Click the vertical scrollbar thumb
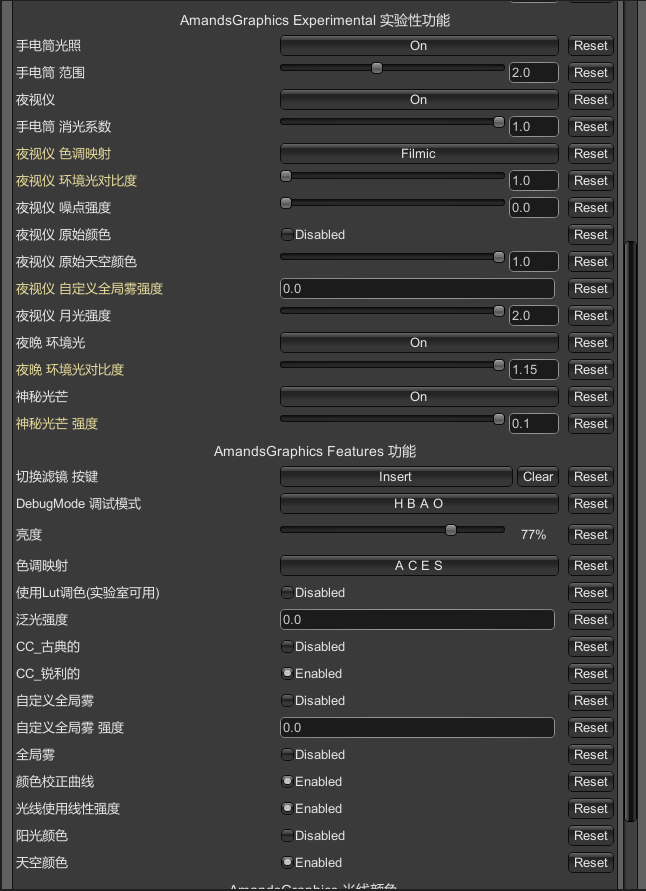 coord(630,531)
